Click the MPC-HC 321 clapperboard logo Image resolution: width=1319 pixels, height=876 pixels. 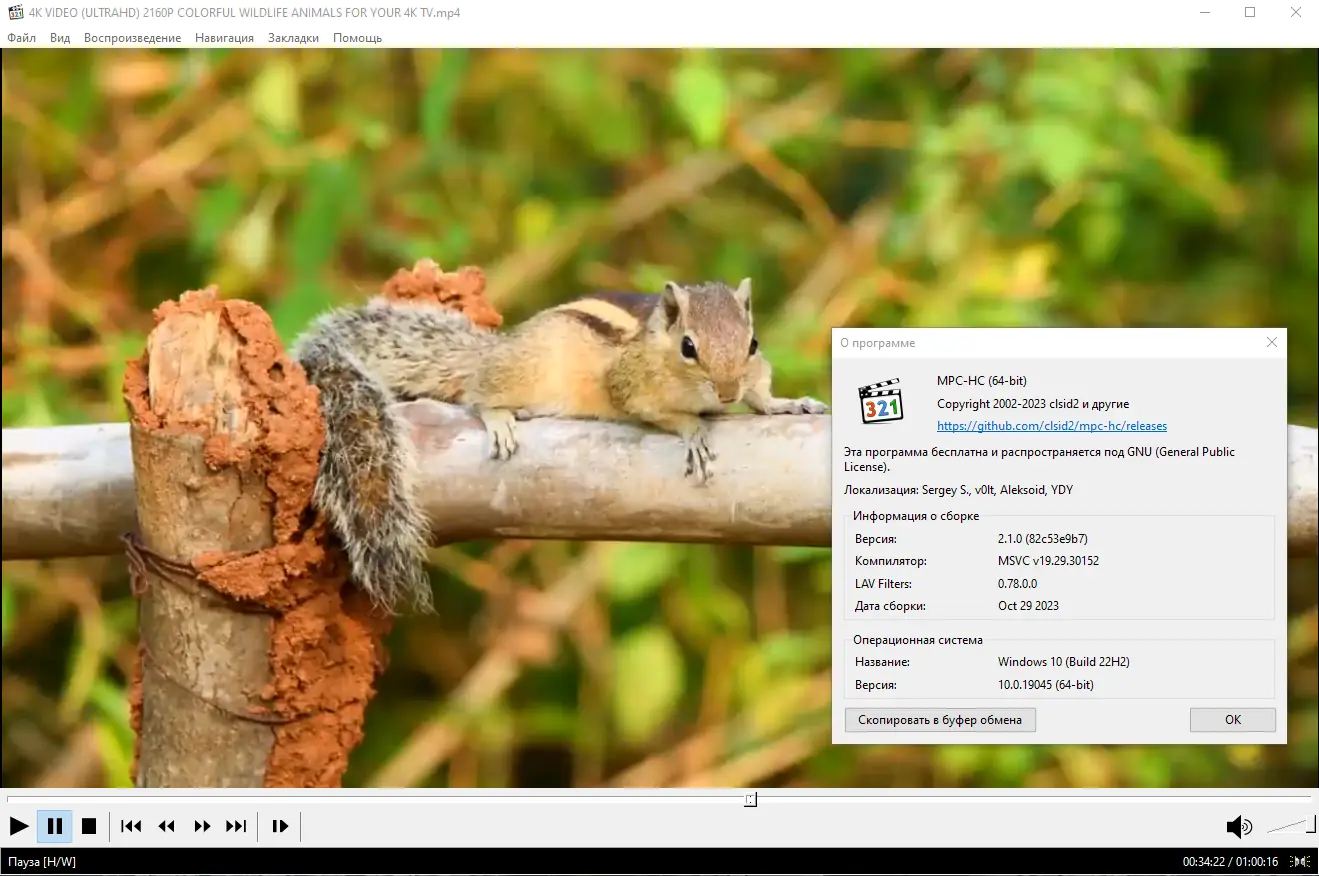click(881, 401)
